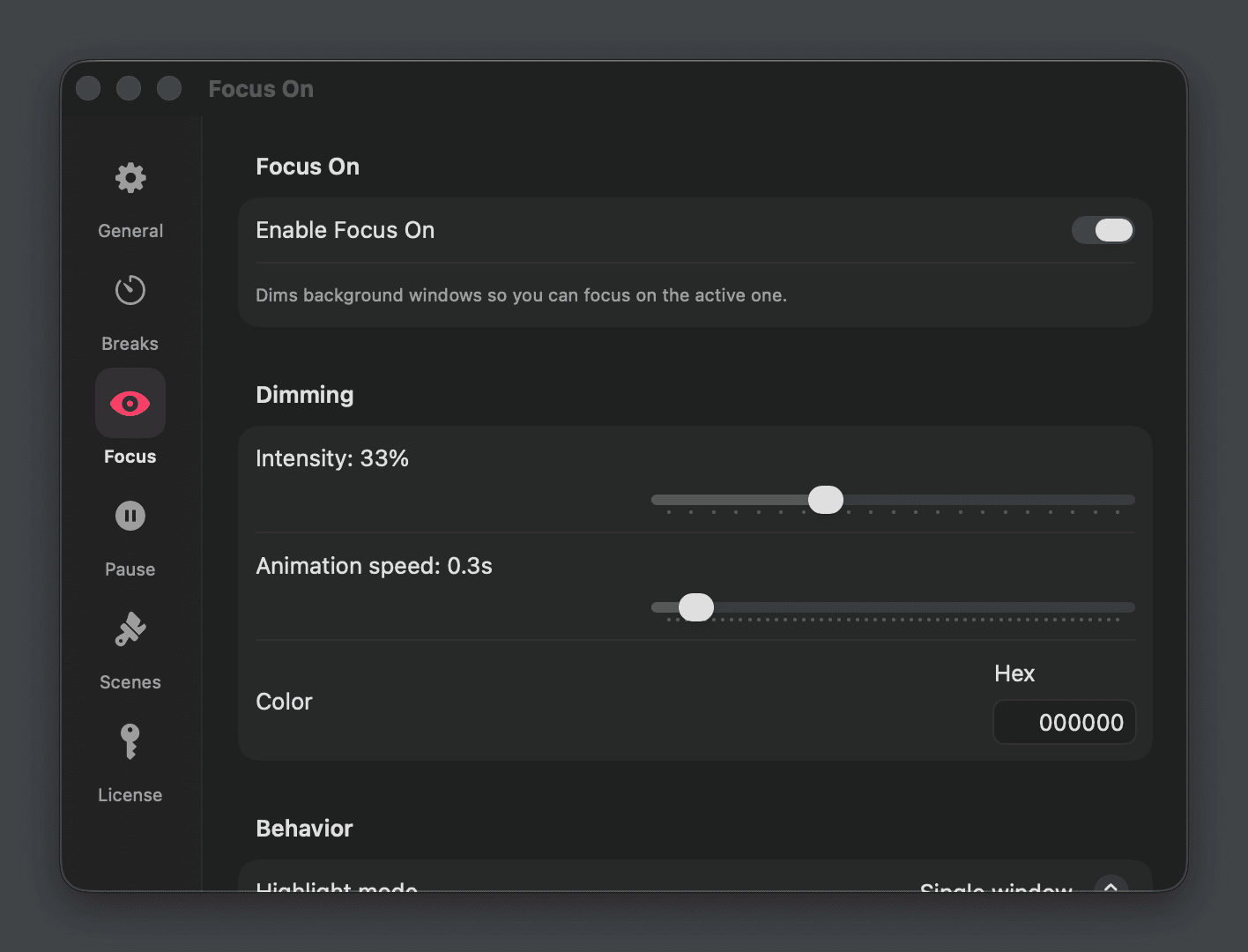This screenshot has width=1248, height=952.
Task: Click the Breaks timer icon
Action: [x=130, y=290]
